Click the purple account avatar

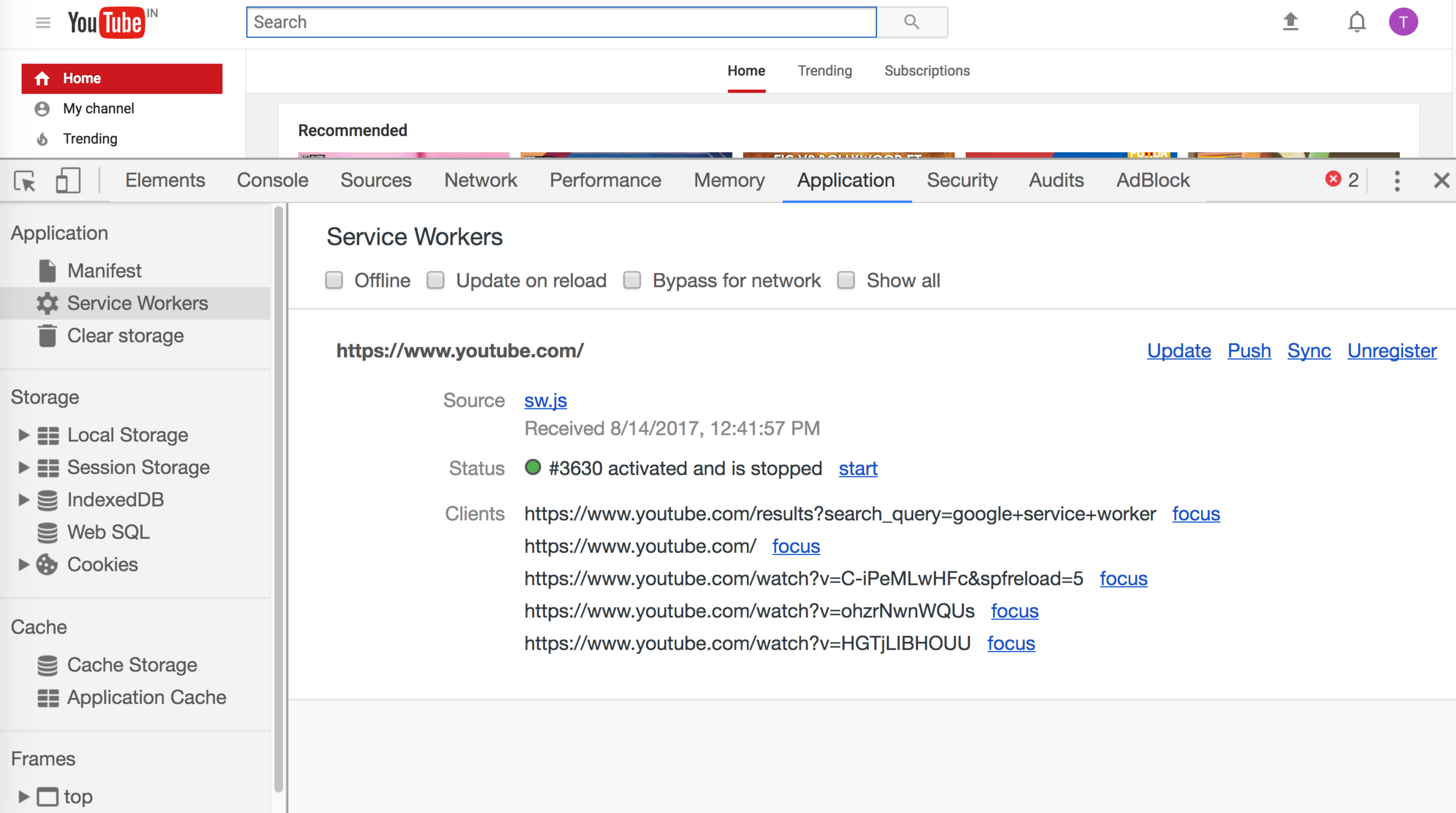coord(1403,22)
